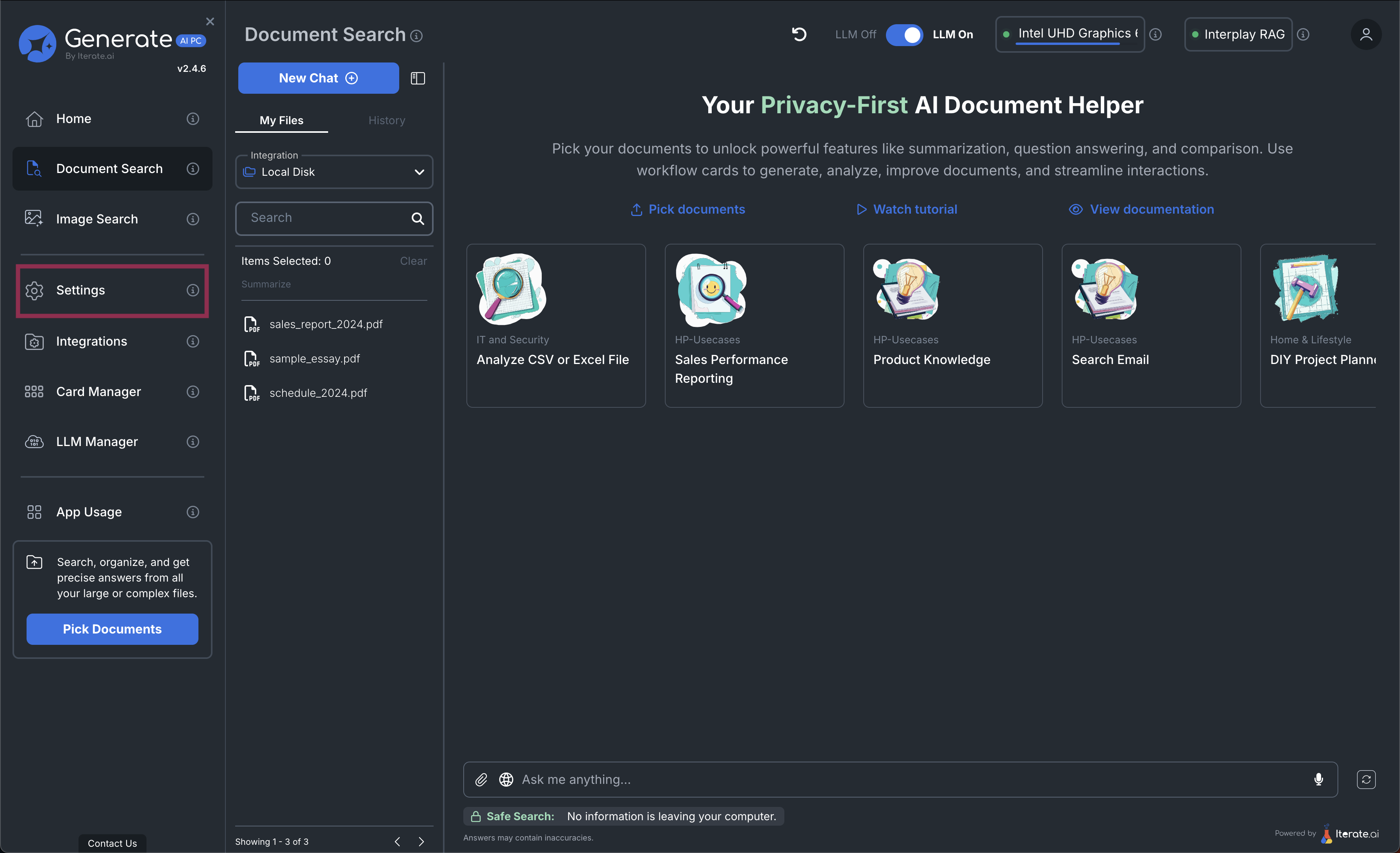The height and width of the screenshot is (853, 1400).
Task: Show info for Document Search sidebar item
Action: click(193, 169)
